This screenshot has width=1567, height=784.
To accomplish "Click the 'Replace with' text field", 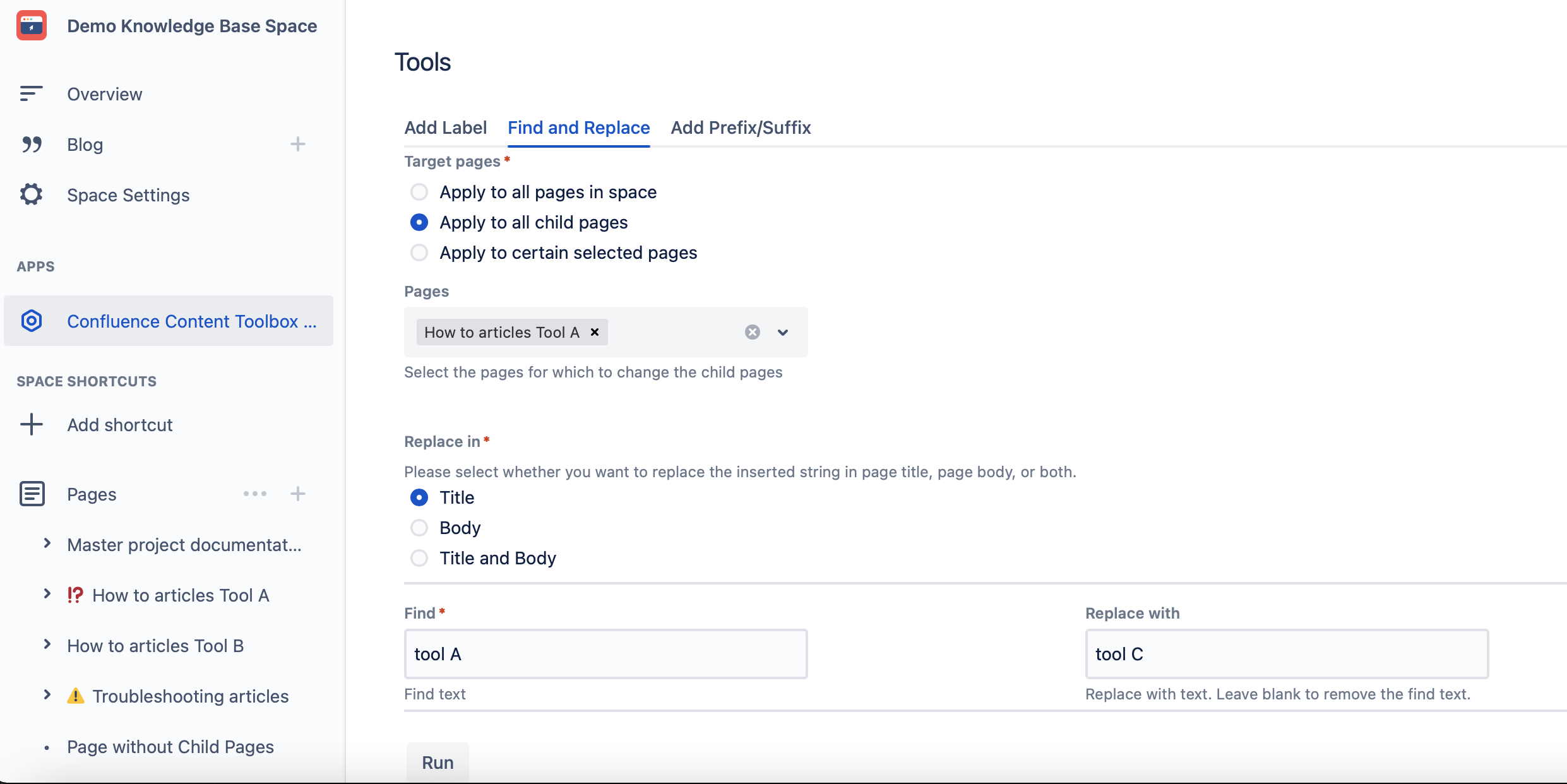I will point(1287,654).
